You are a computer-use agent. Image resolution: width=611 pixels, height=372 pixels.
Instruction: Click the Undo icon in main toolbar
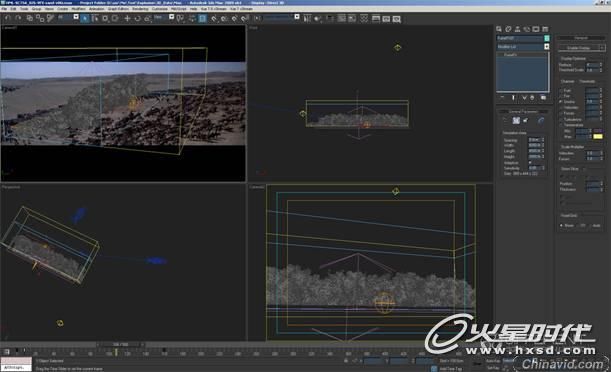pyautogui.click(x=7, y=18)
